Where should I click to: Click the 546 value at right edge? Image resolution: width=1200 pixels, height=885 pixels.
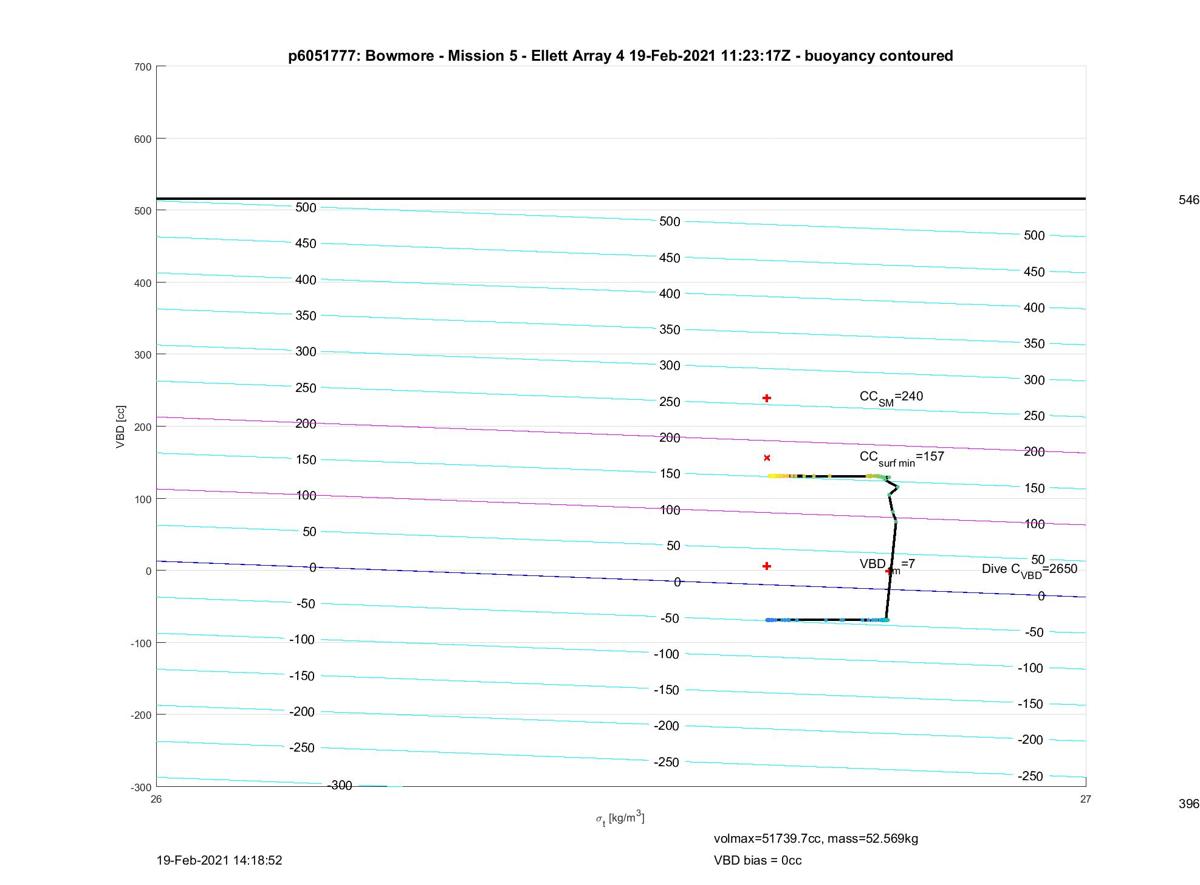point(1188,200)
